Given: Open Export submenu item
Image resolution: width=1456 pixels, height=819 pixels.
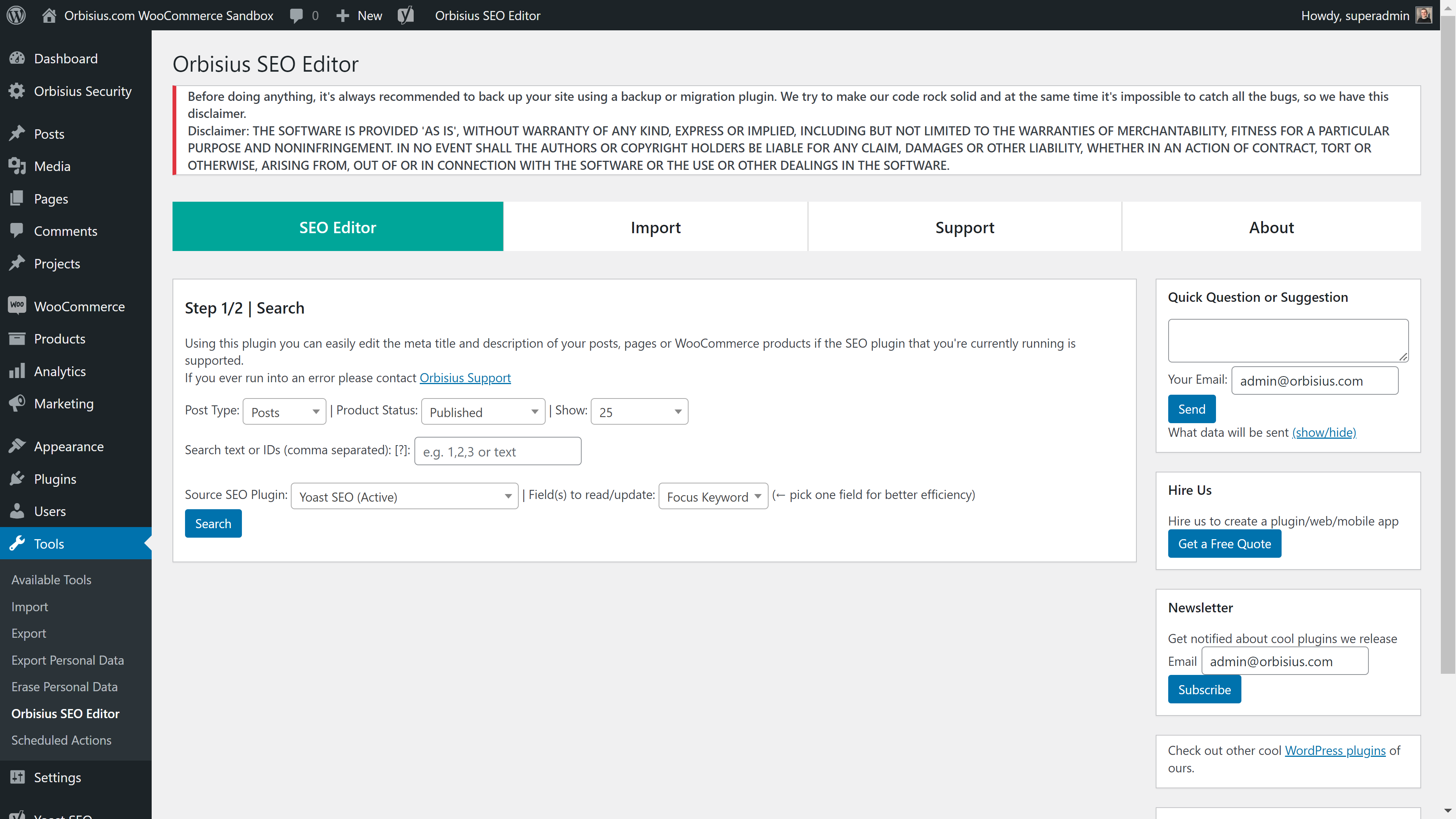Looking at the screenshot, I should [x=29, y=633].
